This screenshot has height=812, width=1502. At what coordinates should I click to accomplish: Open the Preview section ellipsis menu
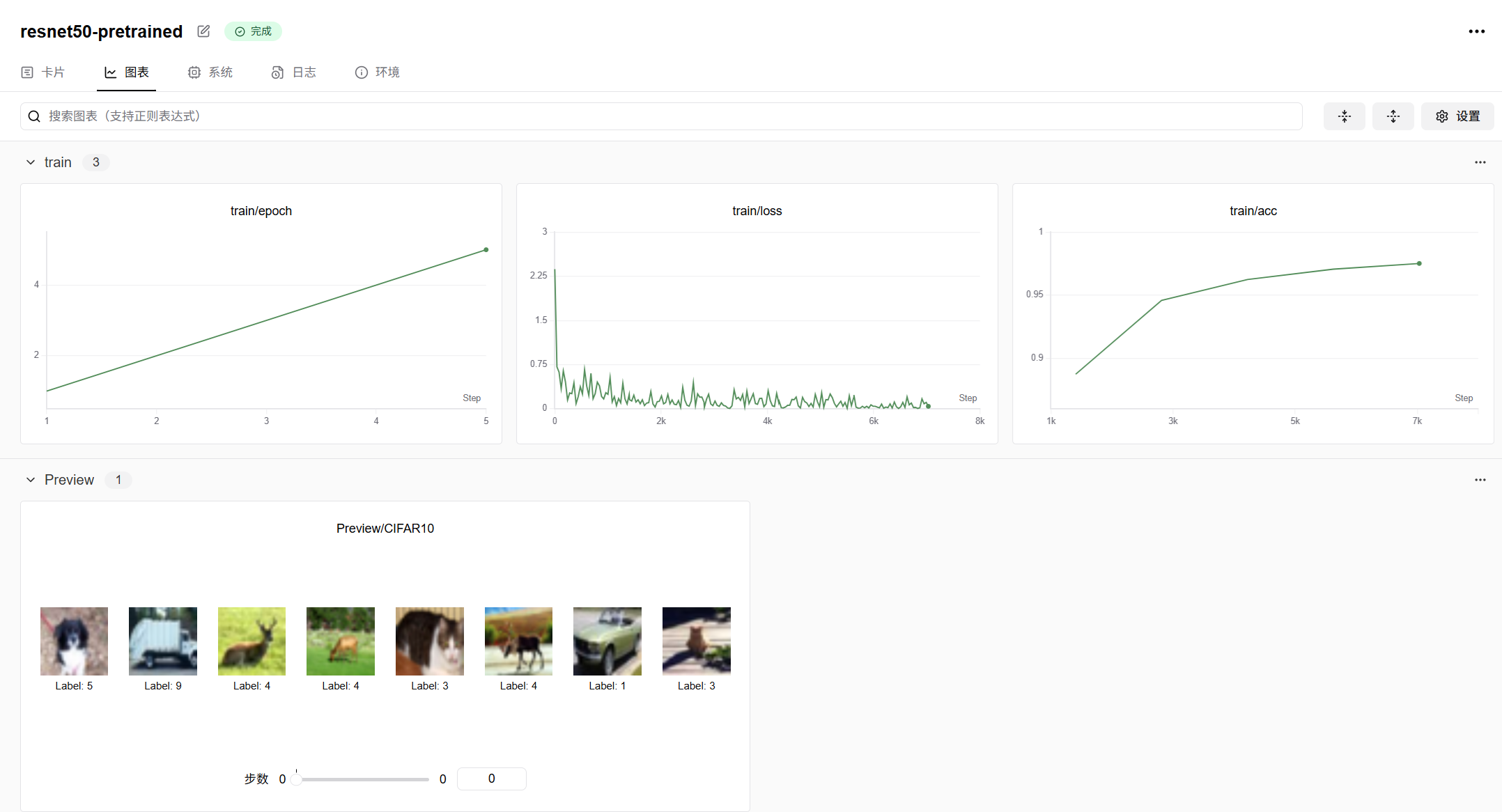(1480, 480)
